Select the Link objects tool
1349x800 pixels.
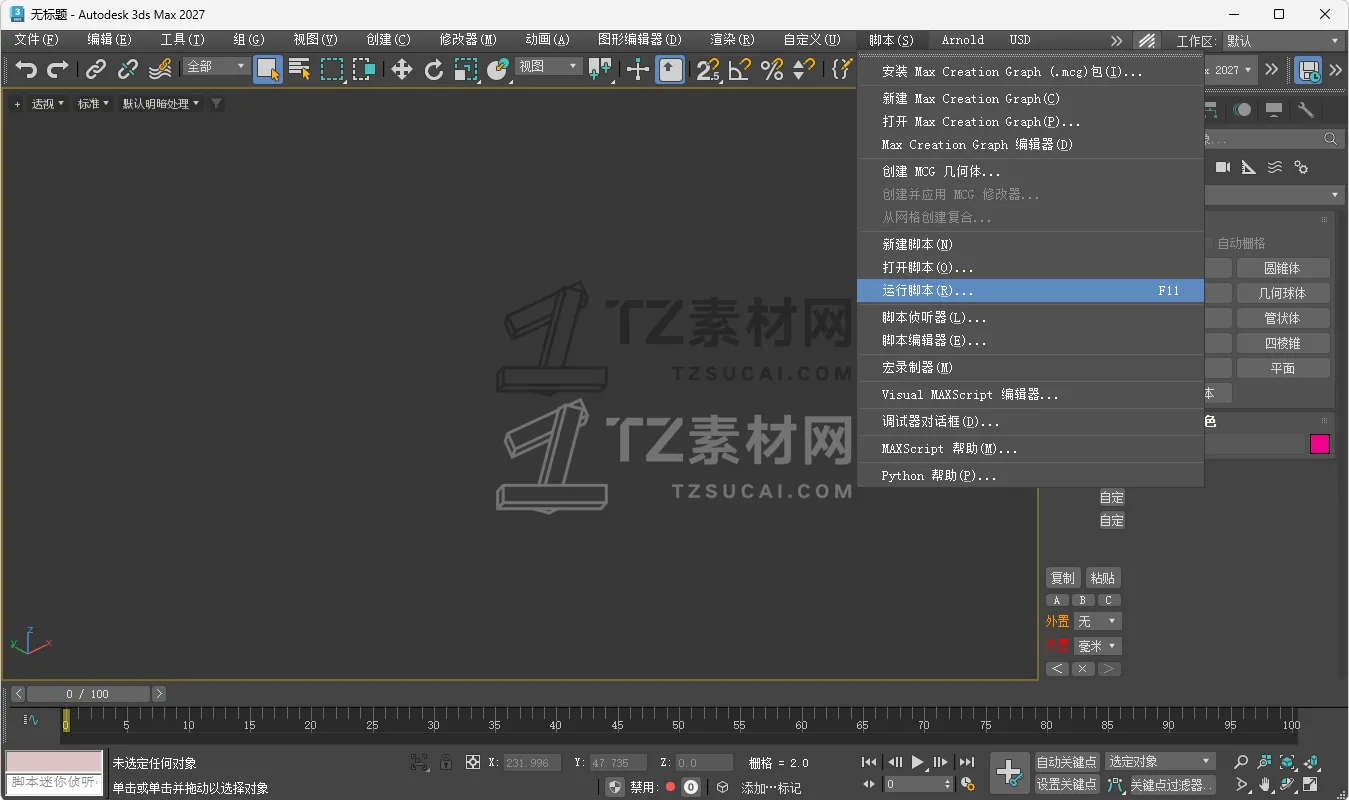click(x=96, y=69)
